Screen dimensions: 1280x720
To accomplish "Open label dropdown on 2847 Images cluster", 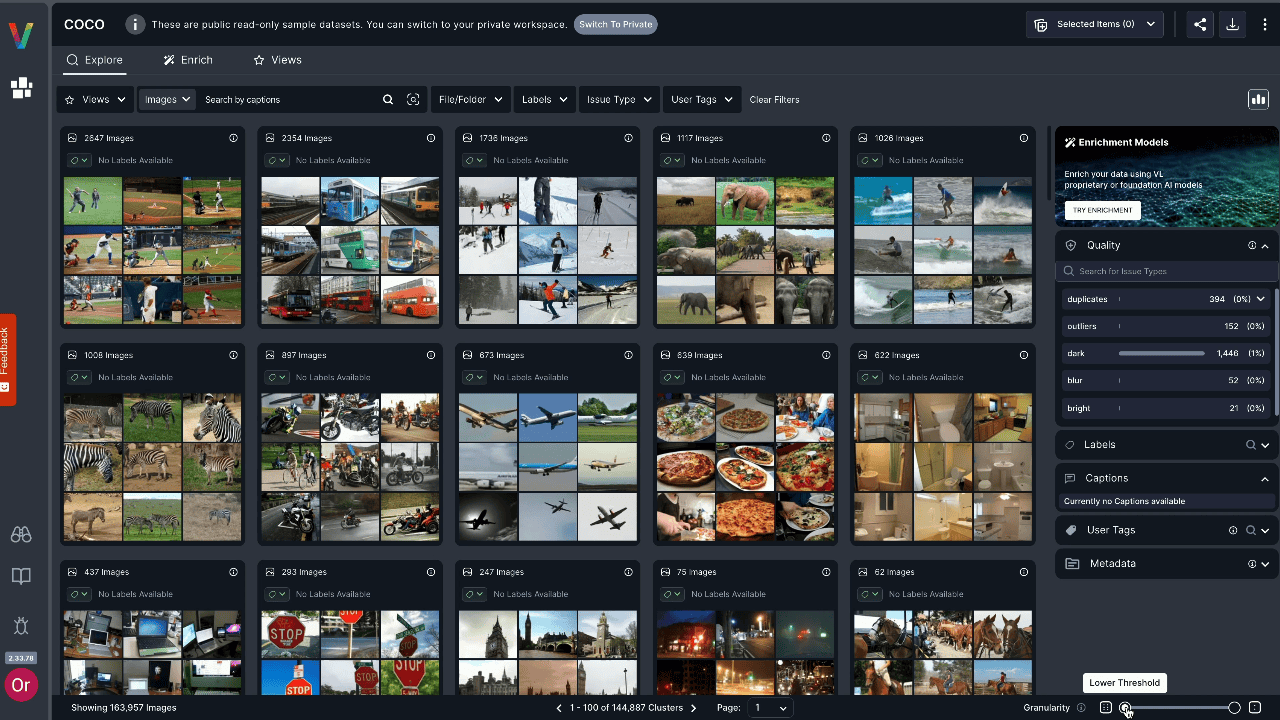I will click(79, 160).
